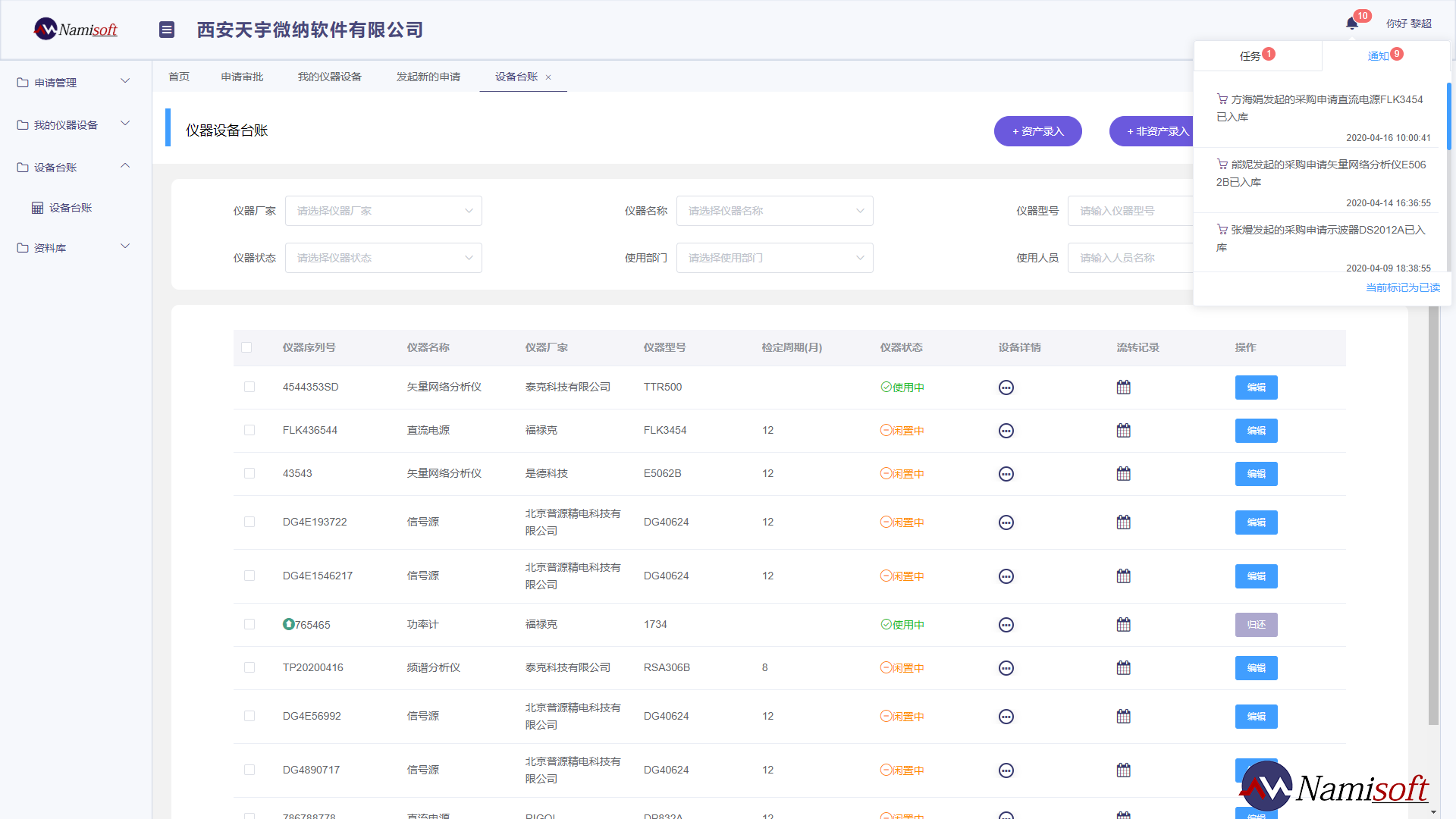Switch to the 发起新的申请 tab
Screen dimensions: 1456x819
tap(428, 77)
